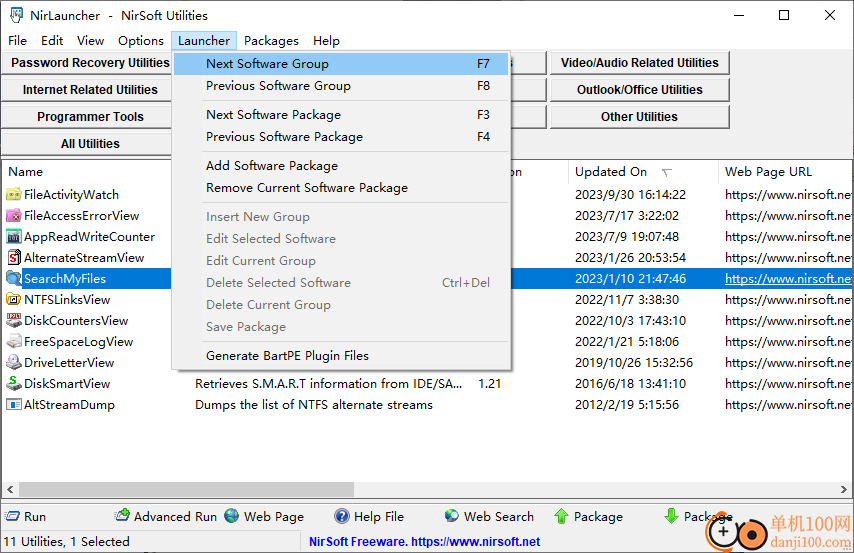Click the FileAccessErrorView row icon

14,216
